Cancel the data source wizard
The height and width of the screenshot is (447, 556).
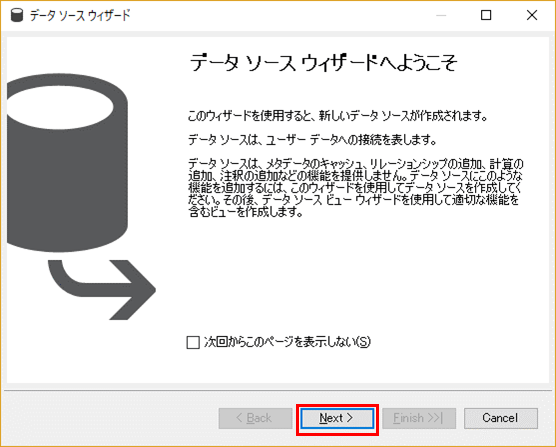click(x=500, y=418)
